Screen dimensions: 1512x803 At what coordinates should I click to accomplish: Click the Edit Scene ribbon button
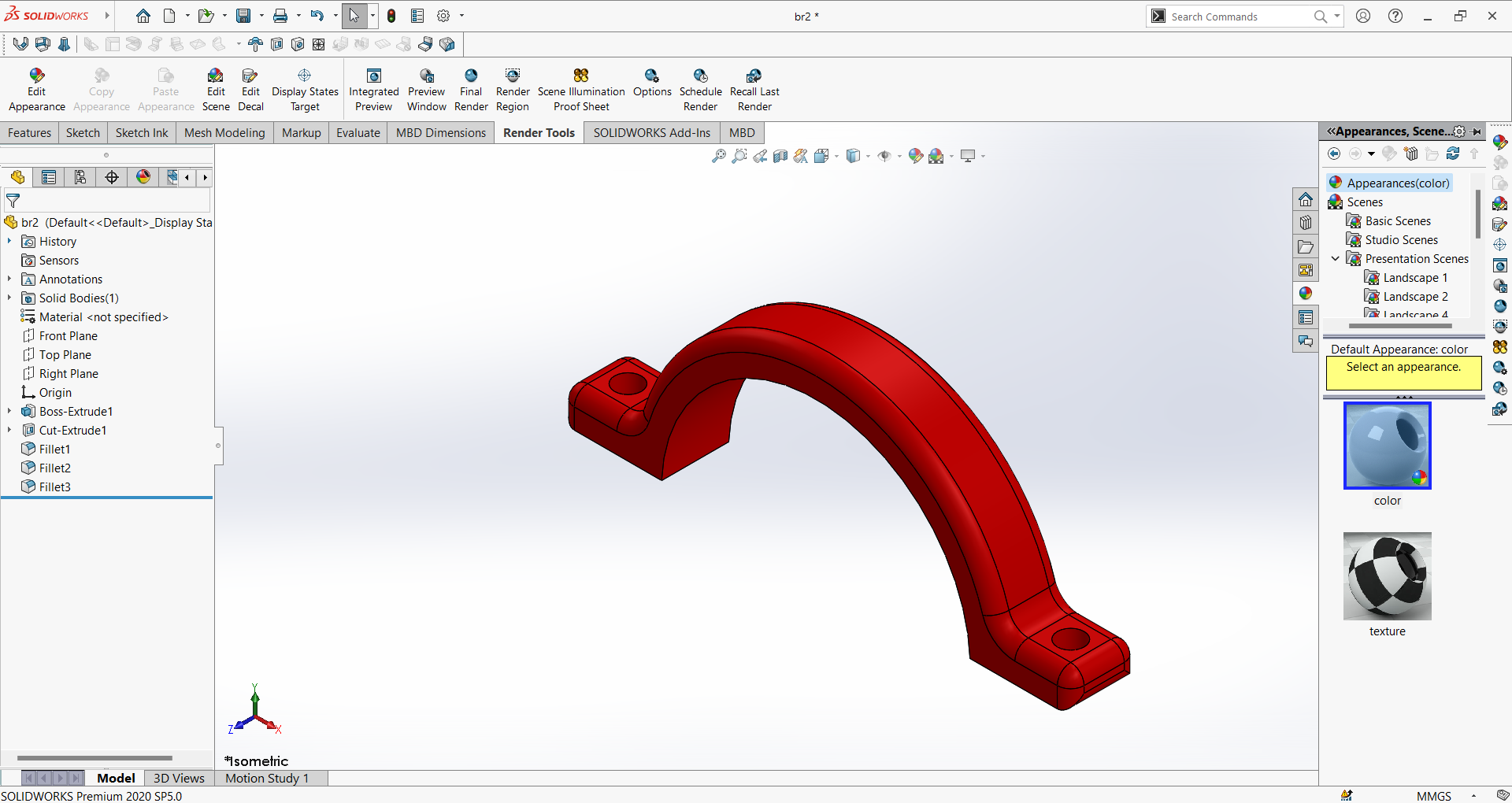(x=216, y=90)
